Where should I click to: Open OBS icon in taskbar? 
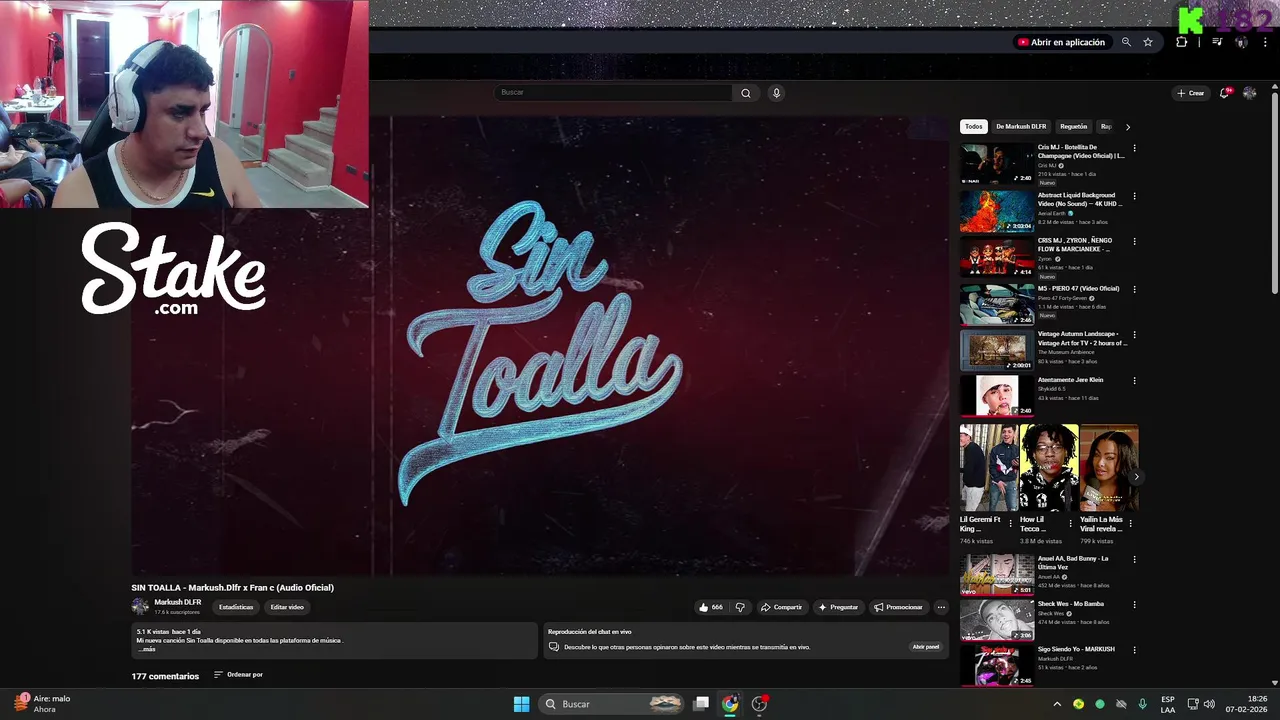759,704
